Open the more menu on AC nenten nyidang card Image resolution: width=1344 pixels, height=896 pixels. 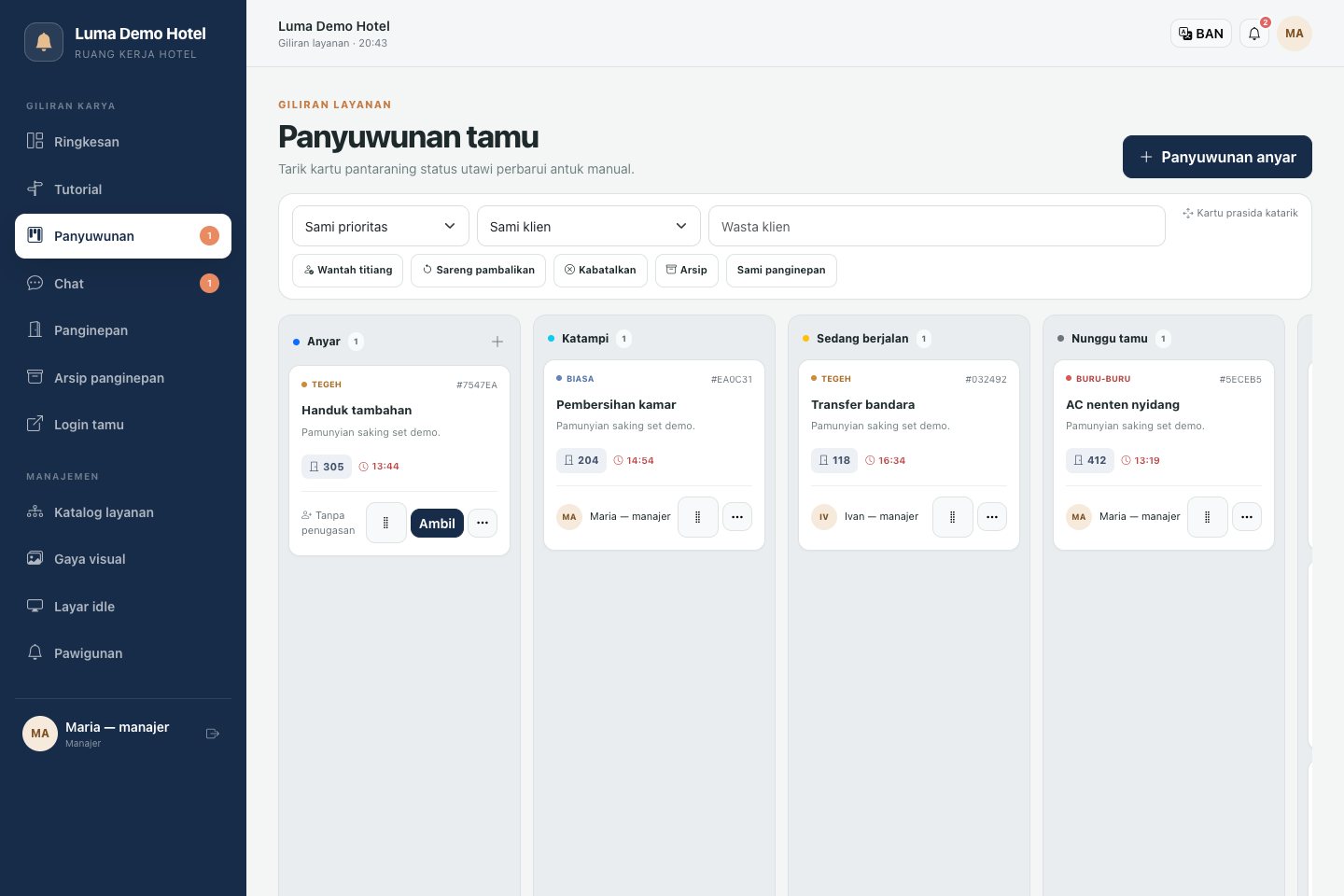click(x=1247, y=517)
